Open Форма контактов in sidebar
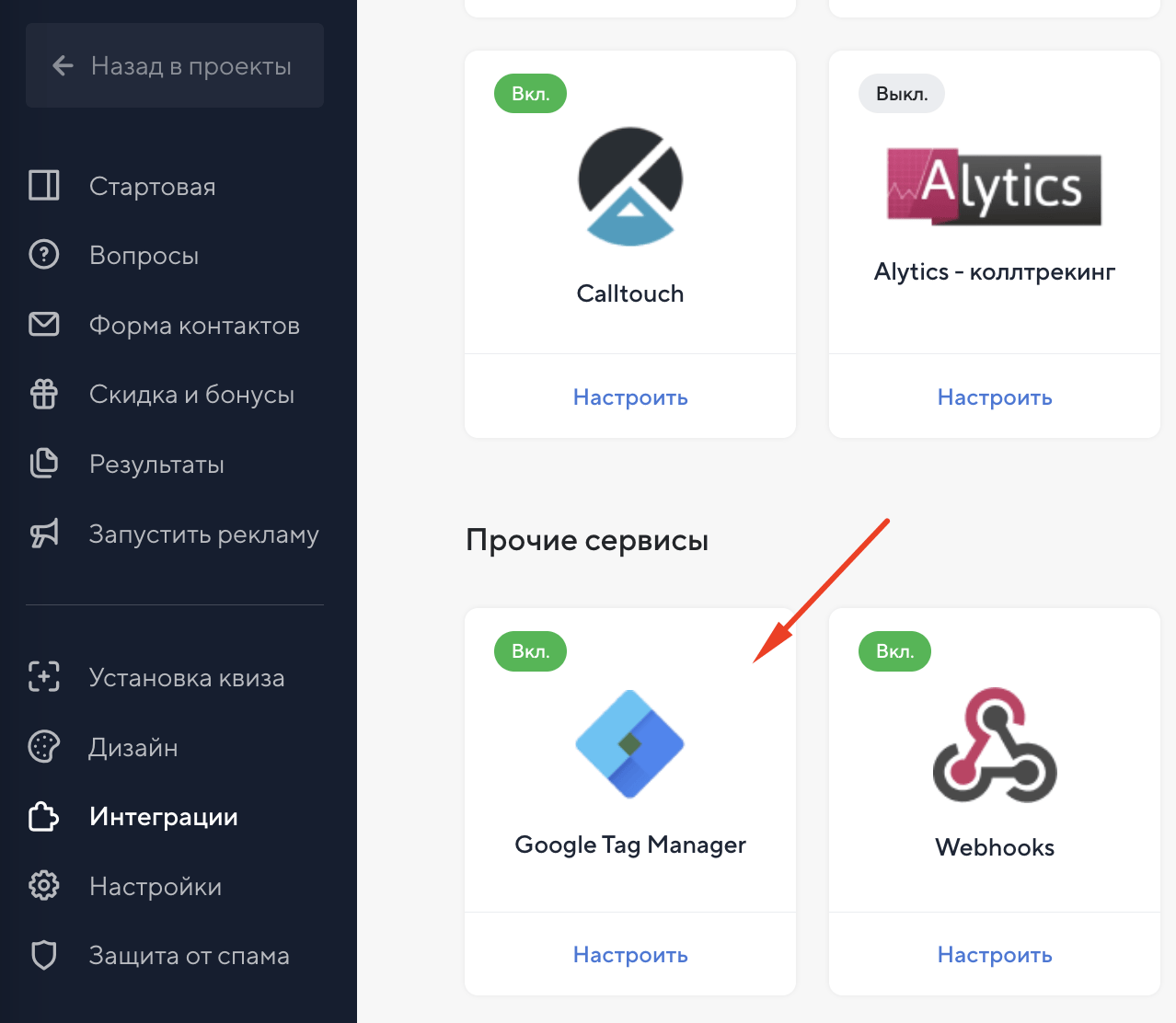The height and width of the screenshot is (1023, 1176). (x=194, y=326)
